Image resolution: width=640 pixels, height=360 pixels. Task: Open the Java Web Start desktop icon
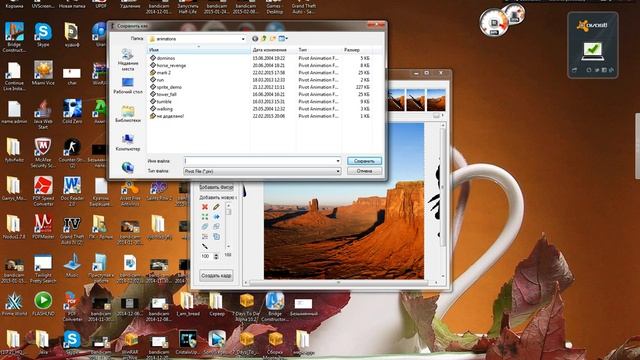click(43, 114)
